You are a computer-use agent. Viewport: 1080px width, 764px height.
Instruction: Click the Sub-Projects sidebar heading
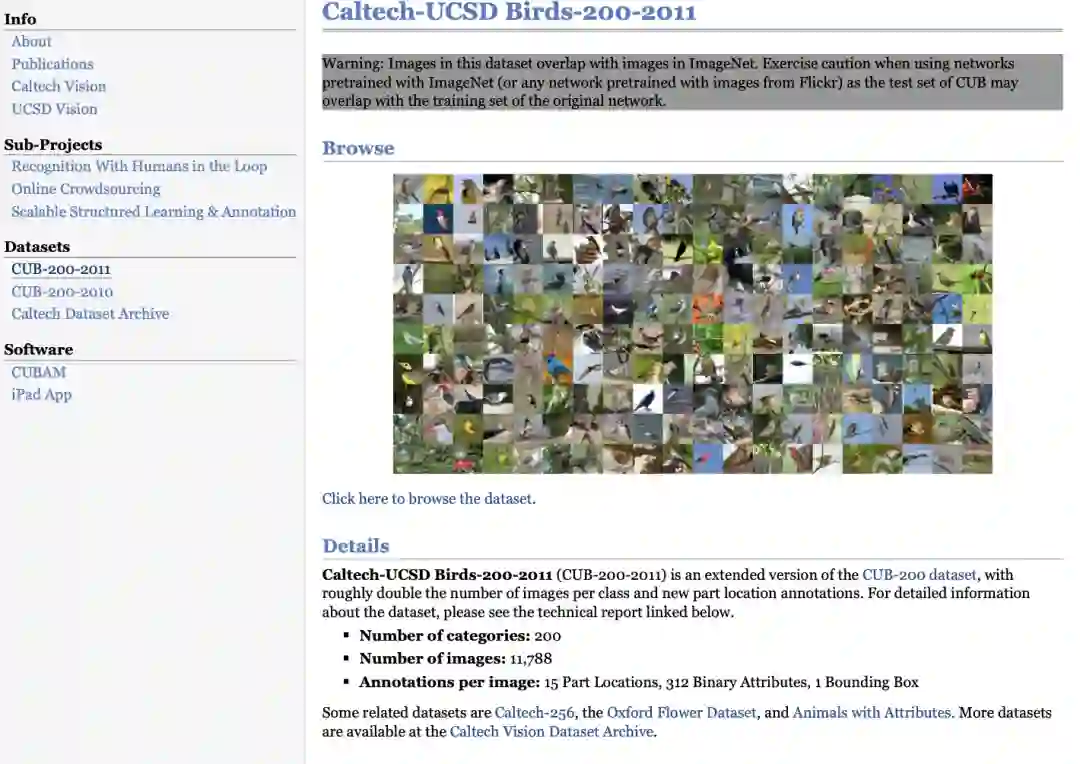[x=53, y=145]
